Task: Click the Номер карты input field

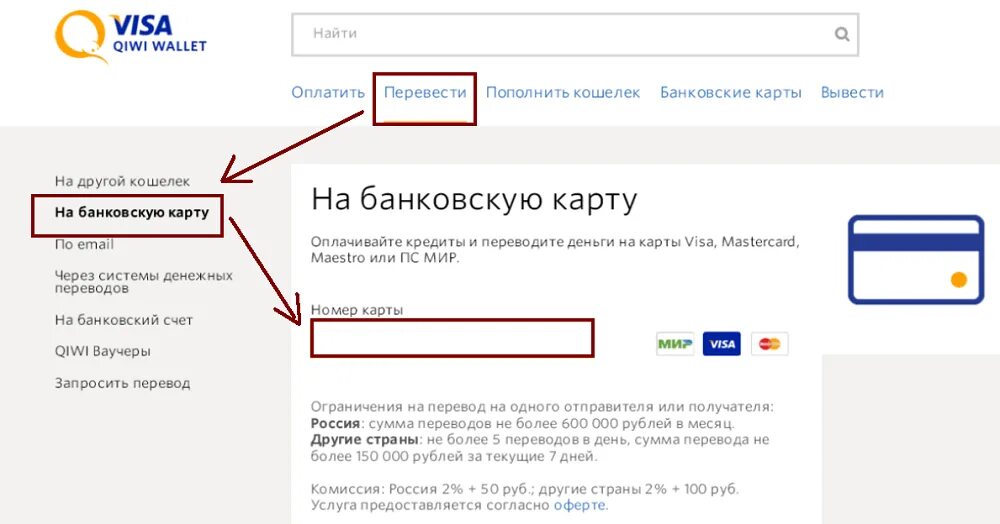Action: click(x=452, y=338)
